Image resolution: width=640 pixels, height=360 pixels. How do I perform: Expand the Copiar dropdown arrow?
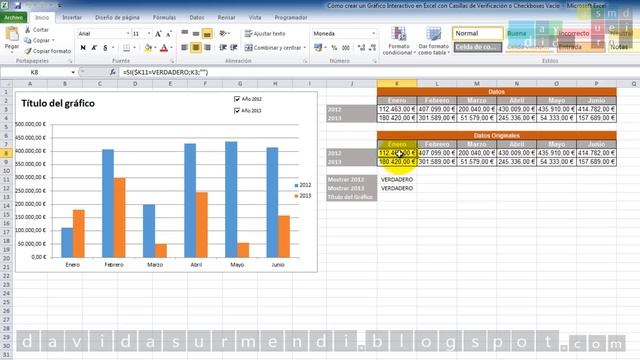click(53, 40)
